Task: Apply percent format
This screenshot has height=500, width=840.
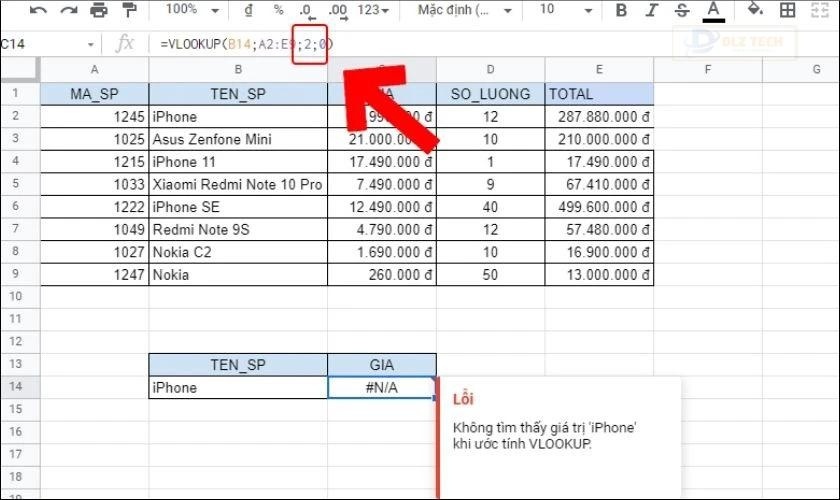Action: 278,10
